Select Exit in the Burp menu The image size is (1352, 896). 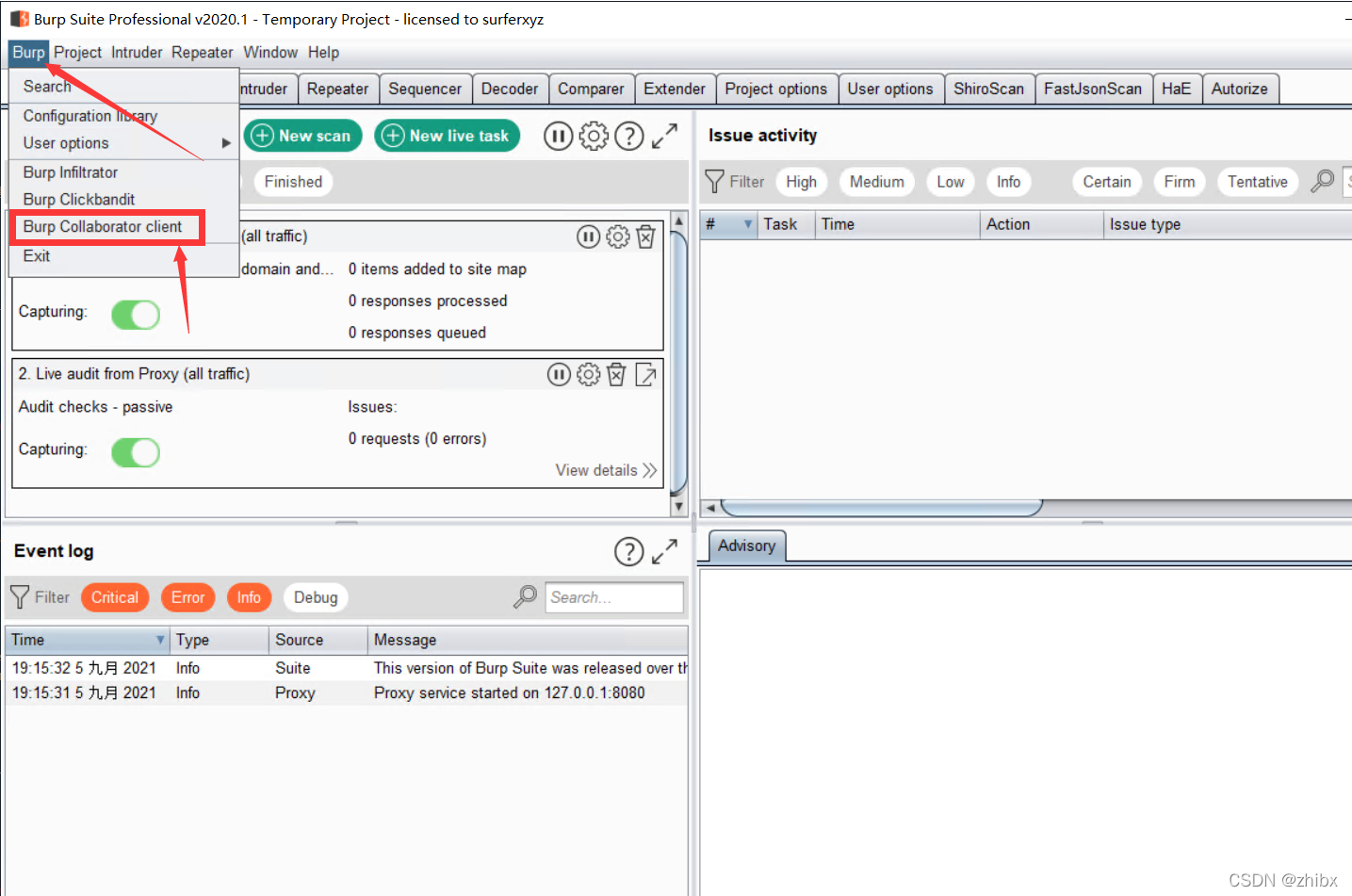[x=123, y=256]
